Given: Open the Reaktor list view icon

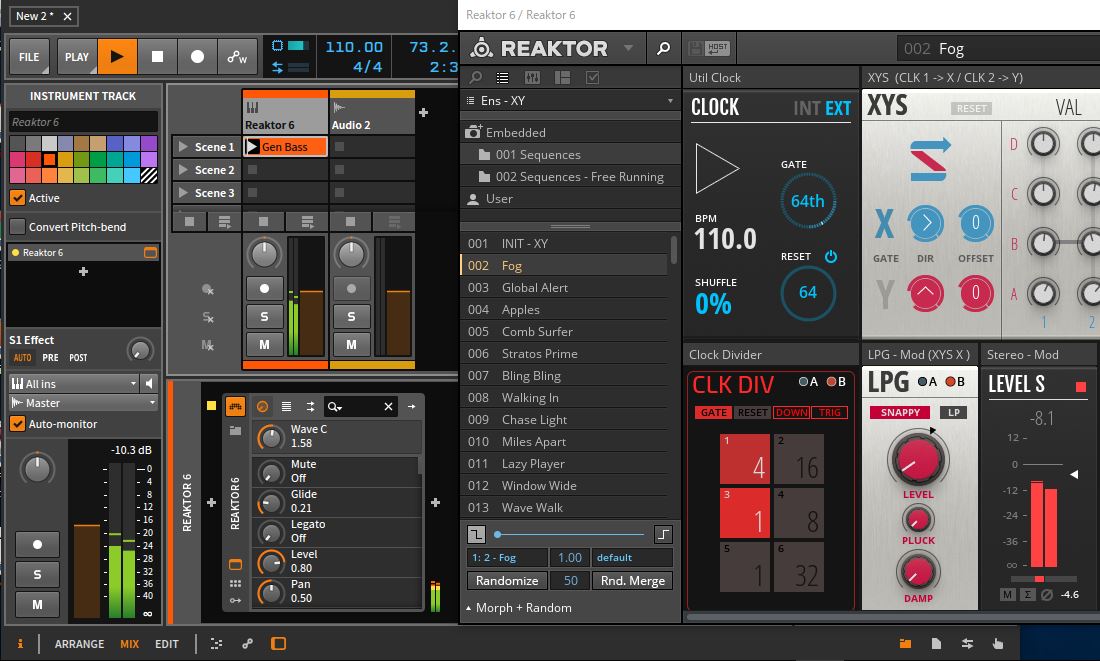Looking at the screenshot, I should tap(502, 77).
